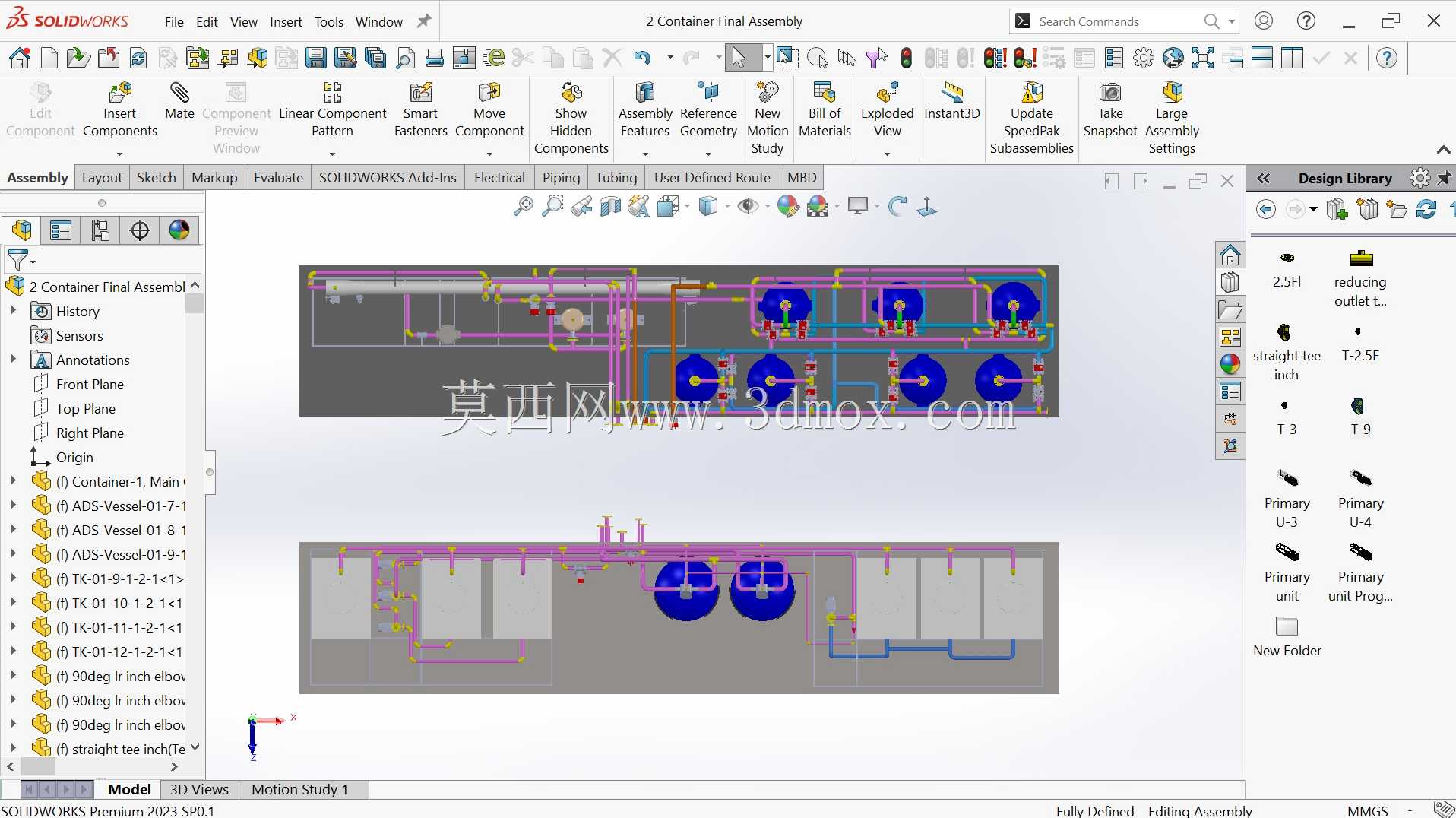This screenshot has width=1456, height=818.
Task: Expand TK-01-9-1-2-1 component node
Action: [x=13, y=579]
